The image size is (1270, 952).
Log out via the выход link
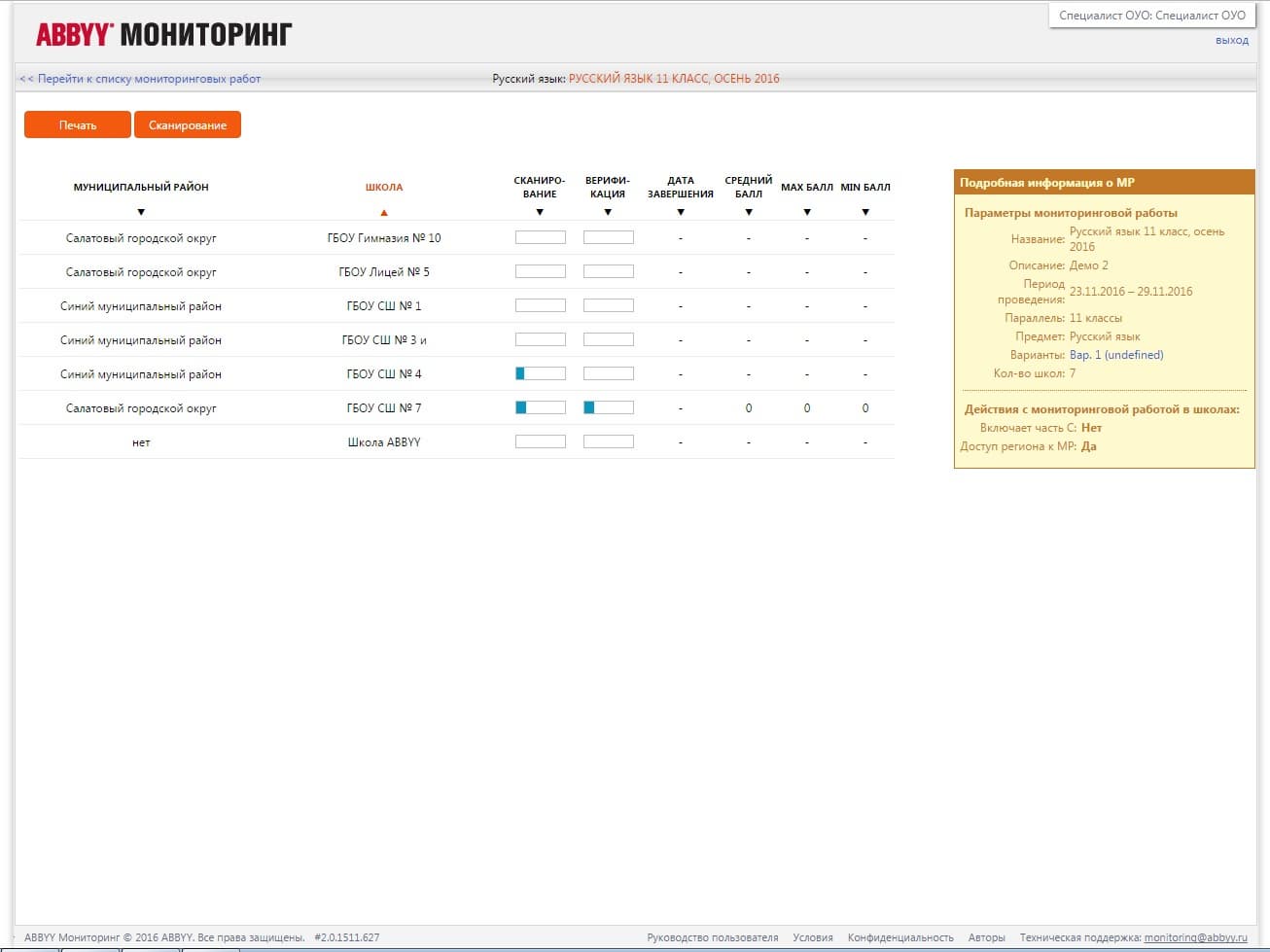(1232, 40)
